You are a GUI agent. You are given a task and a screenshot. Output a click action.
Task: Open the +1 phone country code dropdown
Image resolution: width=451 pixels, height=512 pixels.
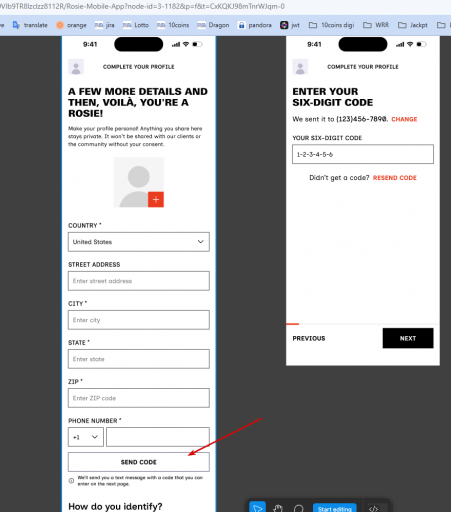click(86, 437)
